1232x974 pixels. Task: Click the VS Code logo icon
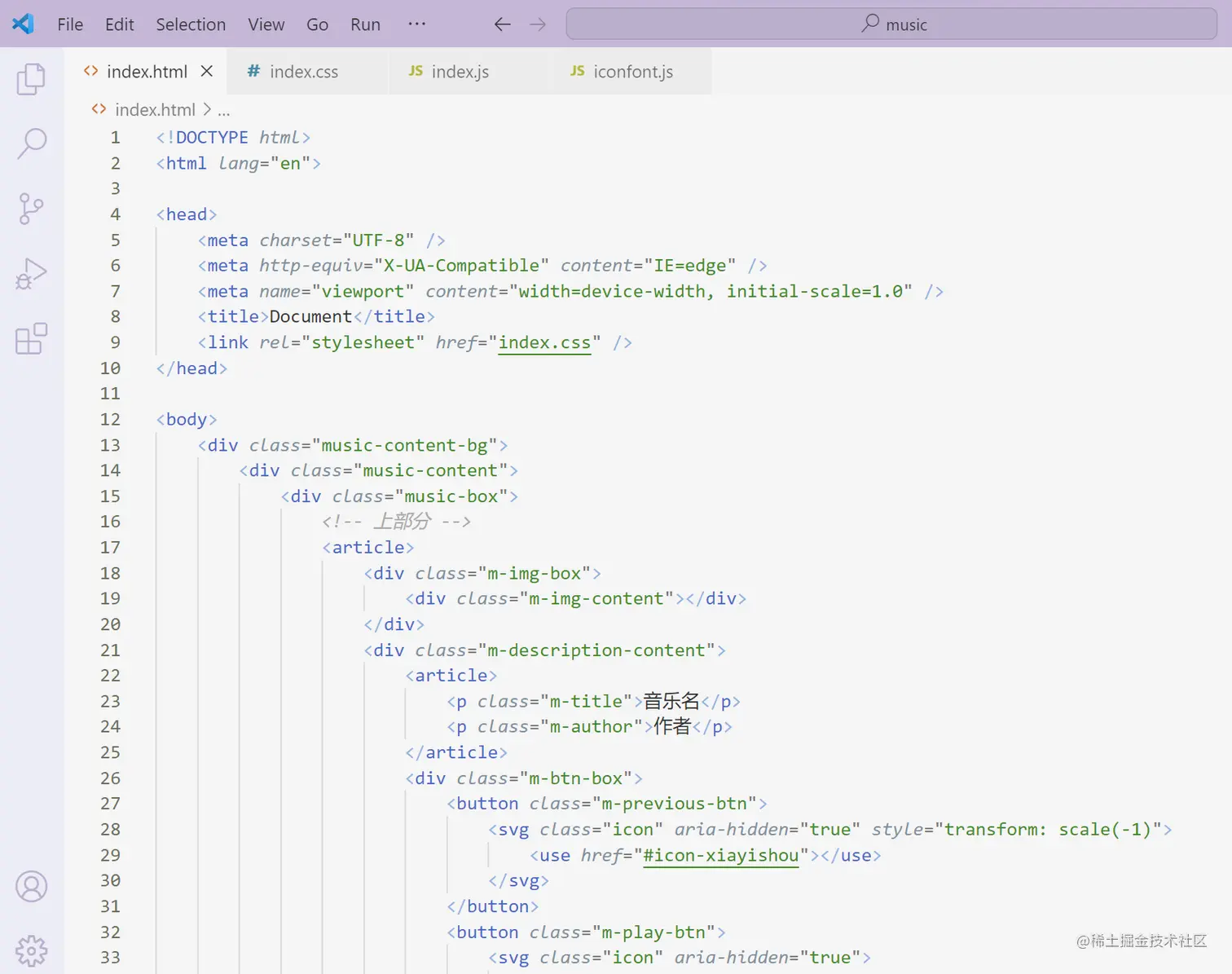point(24,24)
